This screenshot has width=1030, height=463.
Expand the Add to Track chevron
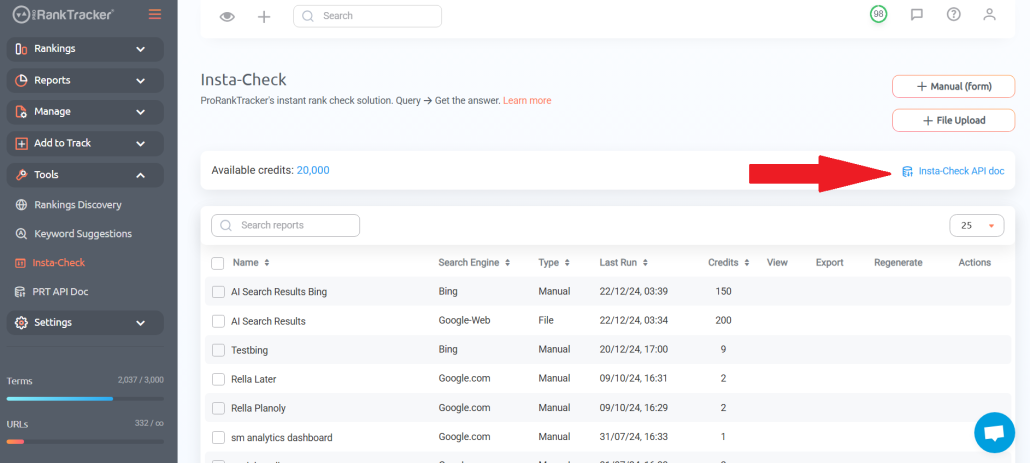coord(141,144)
